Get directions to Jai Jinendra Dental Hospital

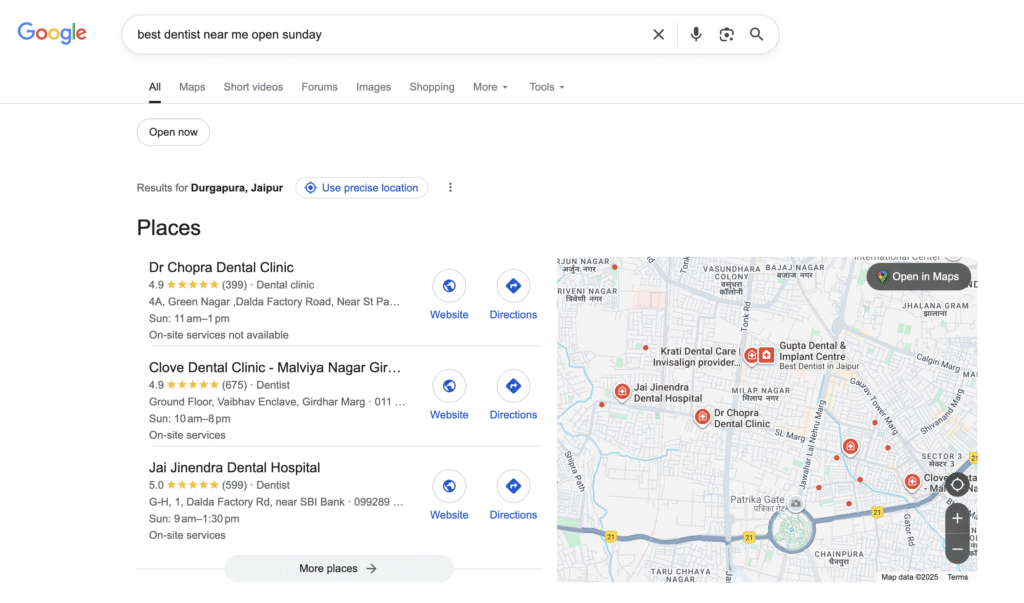coord(513,487)
